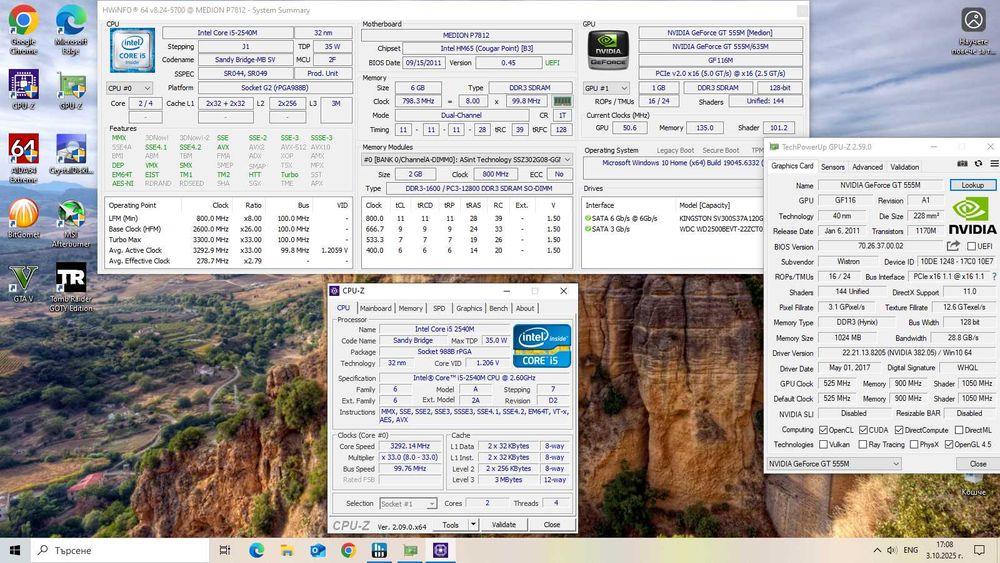The height and width of the screenshot is (563, 1000).
Task: Open the Microsoft Edge desktop shortcut
Action: (71, 29)
